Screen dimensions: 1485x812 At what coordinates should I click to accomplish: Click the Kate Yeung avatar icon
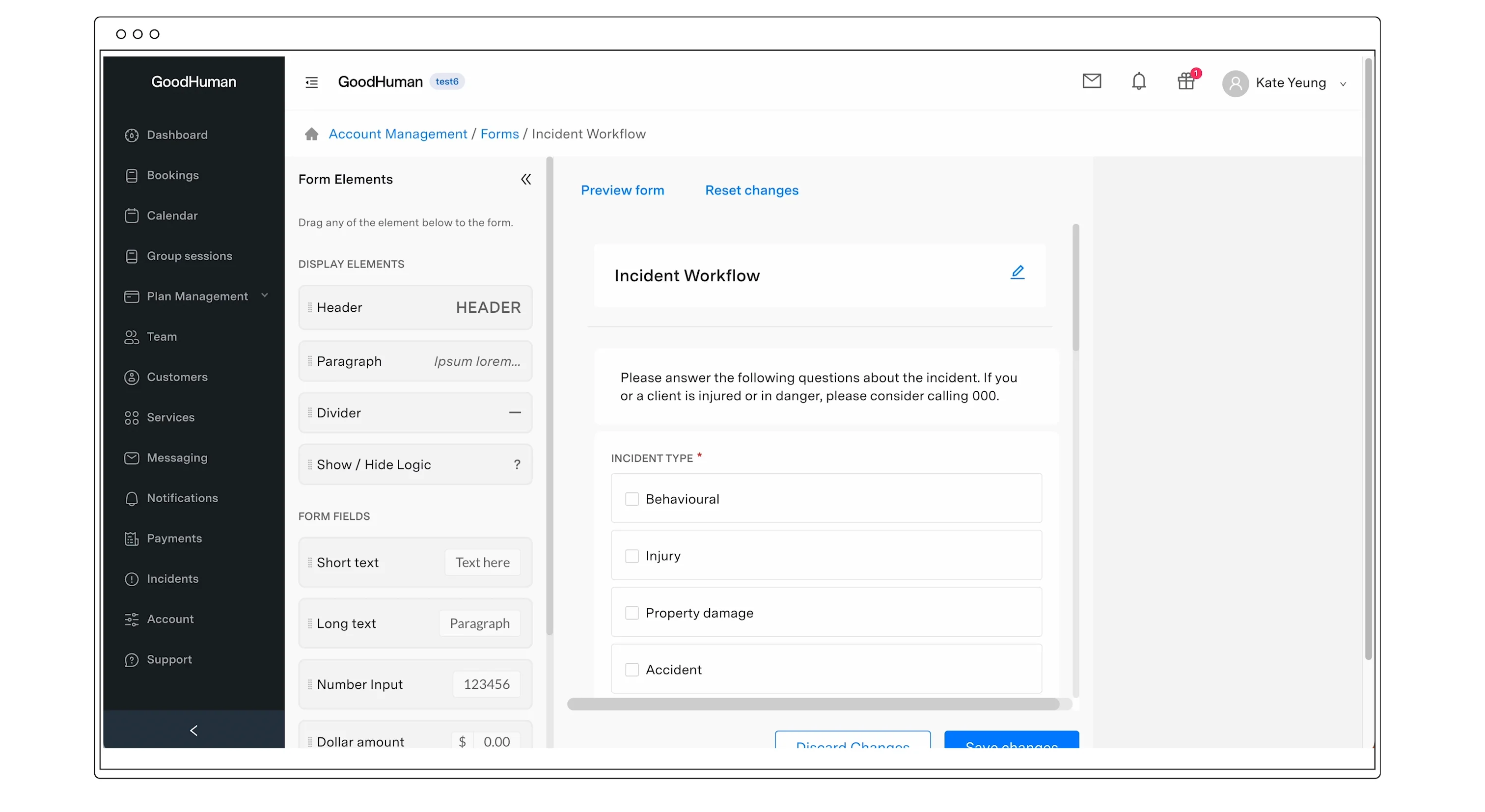[1235, 83]
